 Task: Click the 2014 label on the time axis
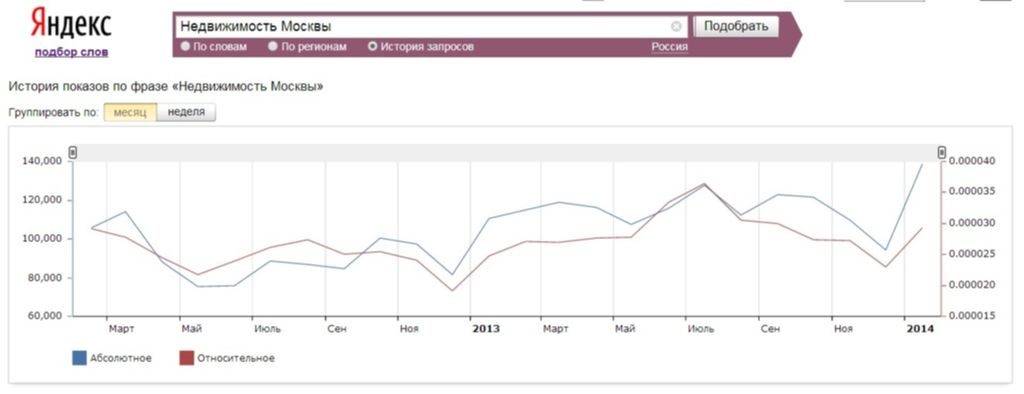(920, 329)
